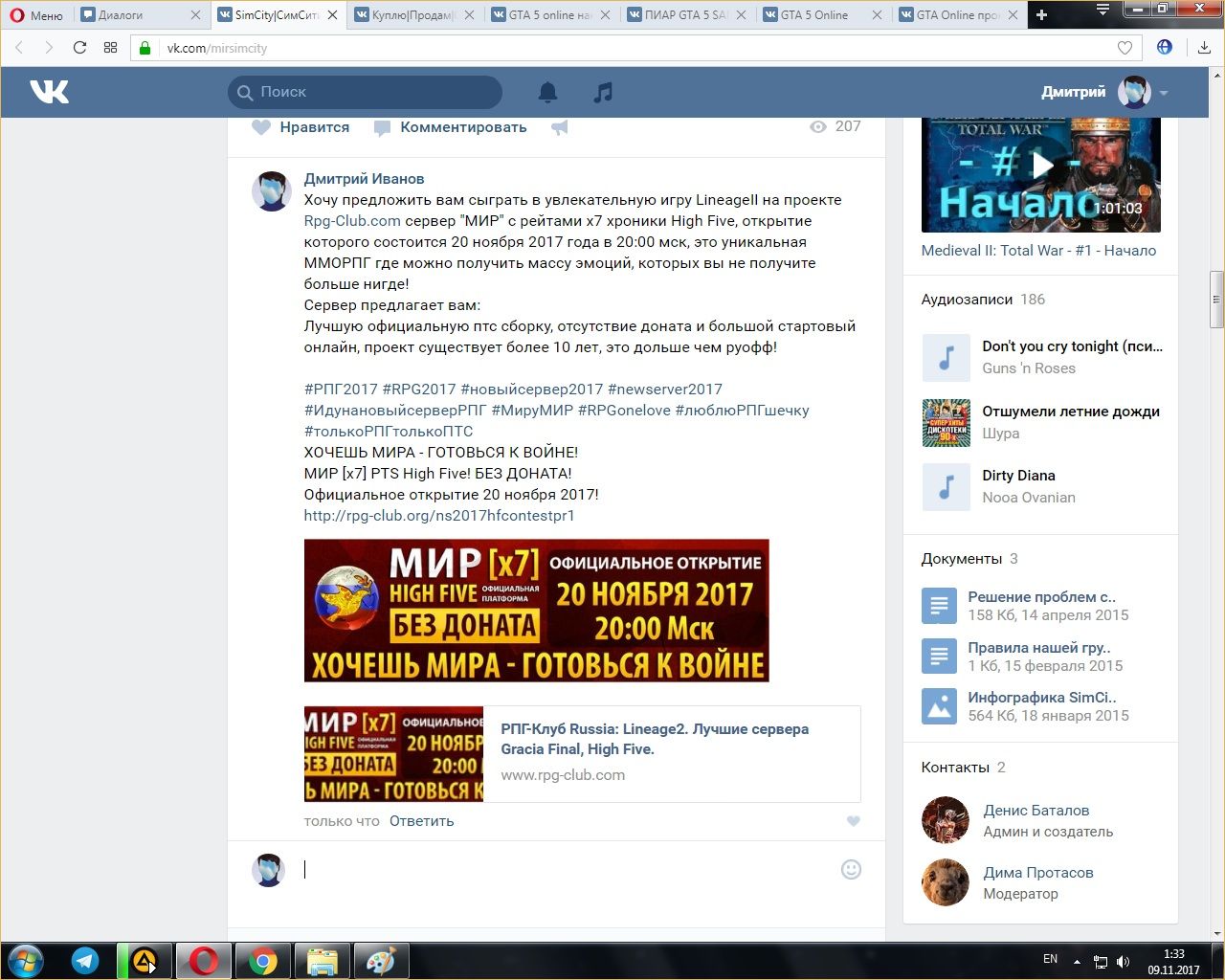Image resolution: width=1225 pixels, height=980 pixels.
Task: Open Документы section header
Action: pyautogui.click(x=961, y=559)
